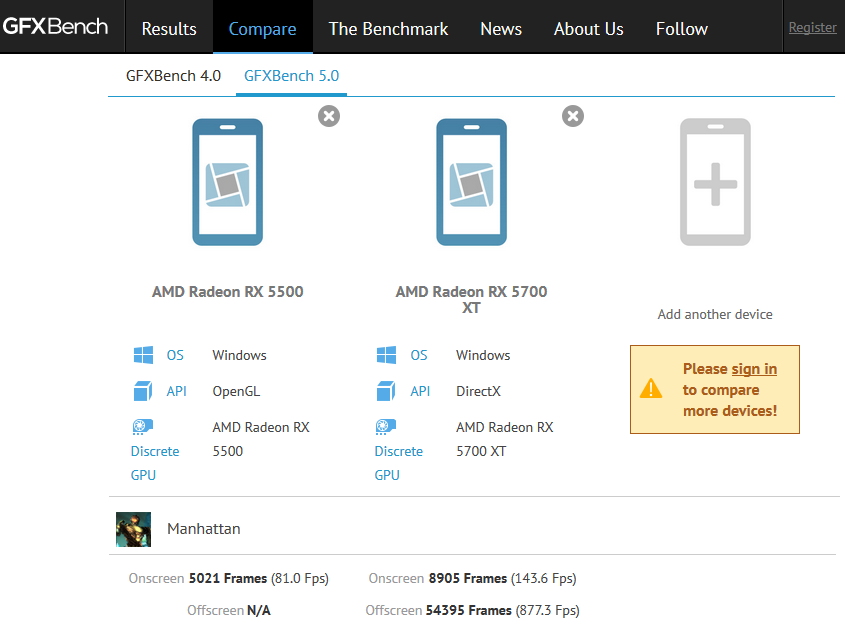Open the About Us page
The height and width of the screenshot is (628, 845).
tap(588, 29)
